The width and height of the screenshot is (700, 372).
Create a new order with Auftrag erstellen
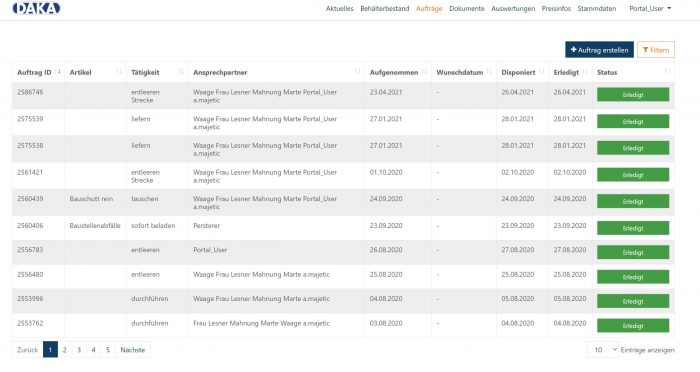(x=600, y=50)
